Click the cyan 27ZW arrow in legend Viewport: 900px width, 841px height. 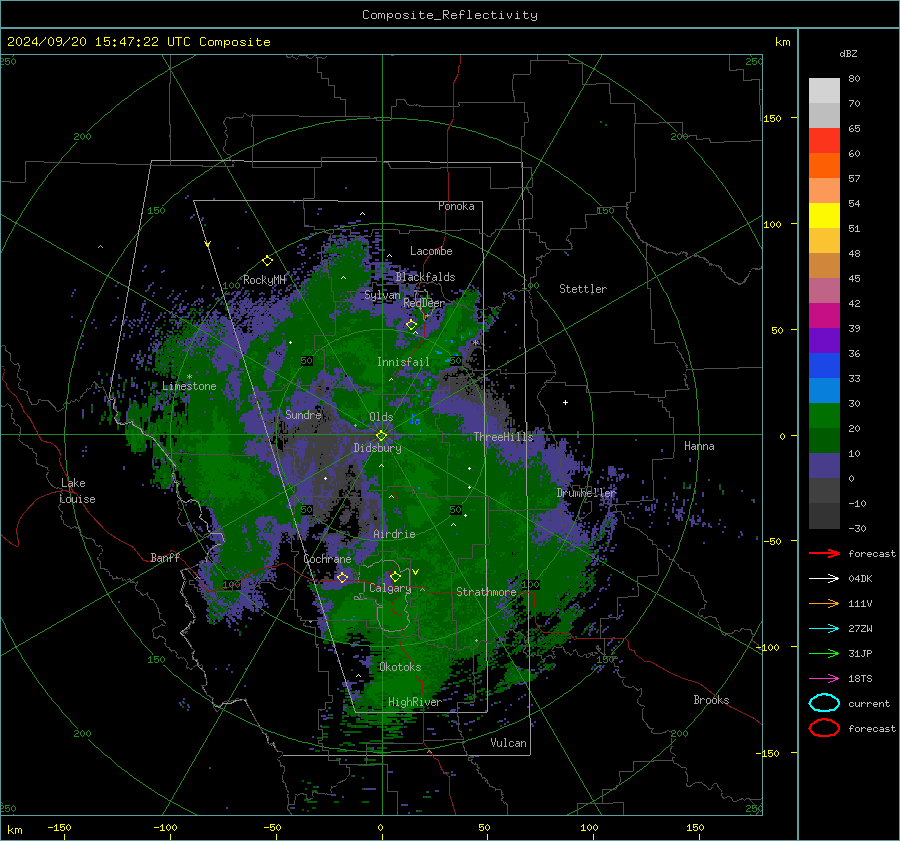click(824, 629)
